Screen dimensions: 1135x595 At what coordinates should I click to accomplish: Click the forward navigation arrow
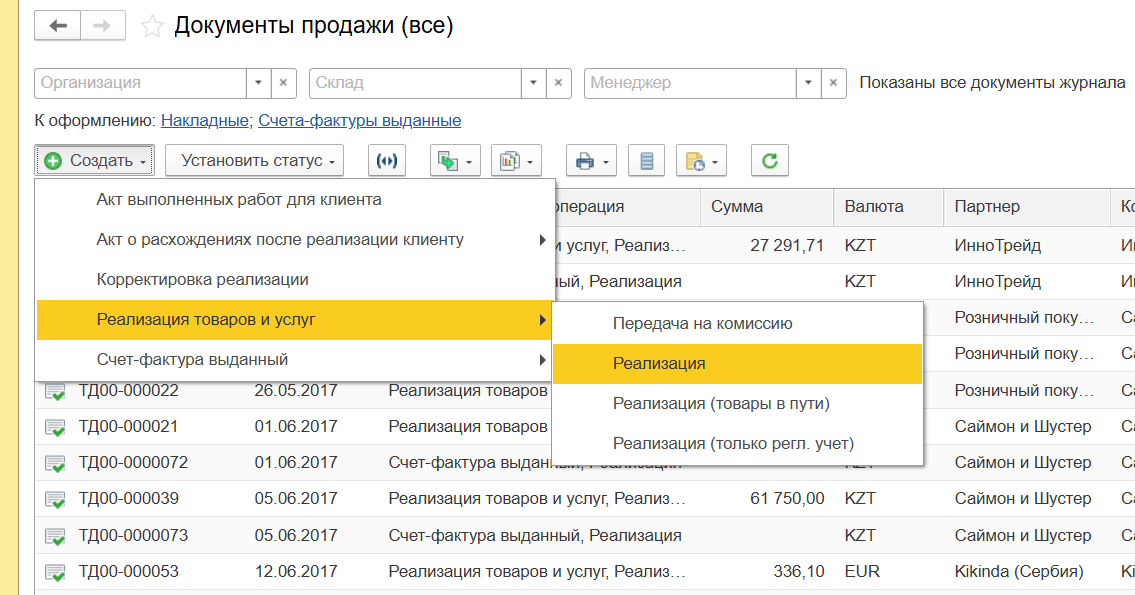click(x=101, y=26)
